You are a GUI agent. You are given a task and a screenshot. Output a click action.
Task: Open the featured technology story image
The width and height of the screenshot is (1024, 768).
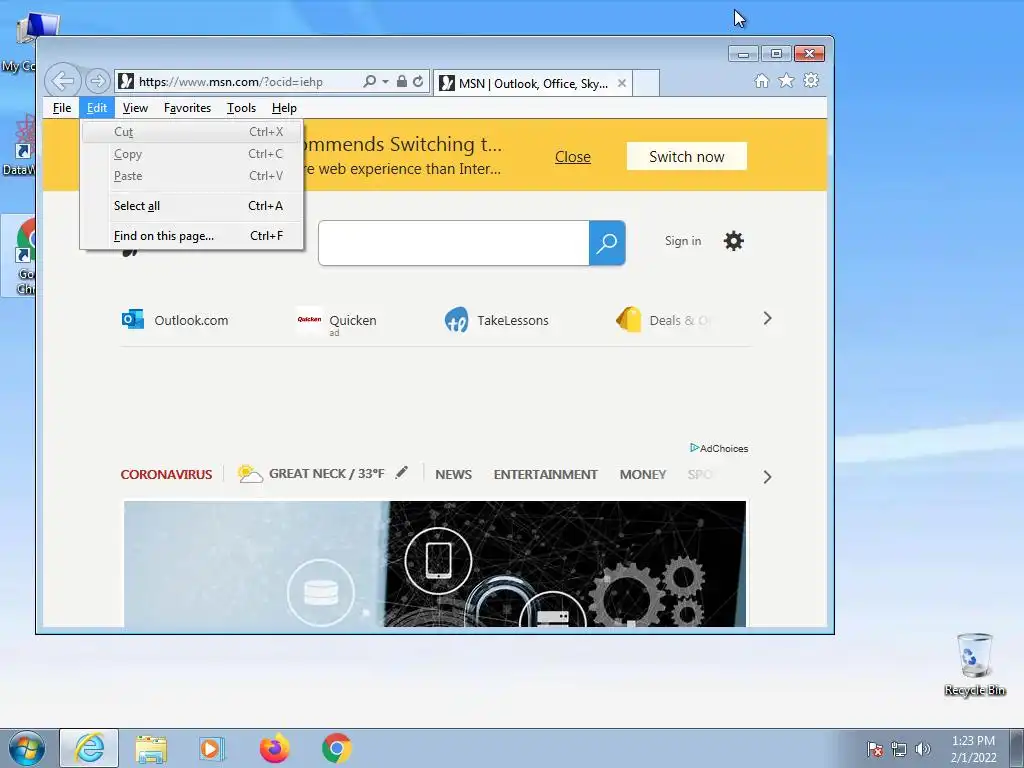(435, 564)
